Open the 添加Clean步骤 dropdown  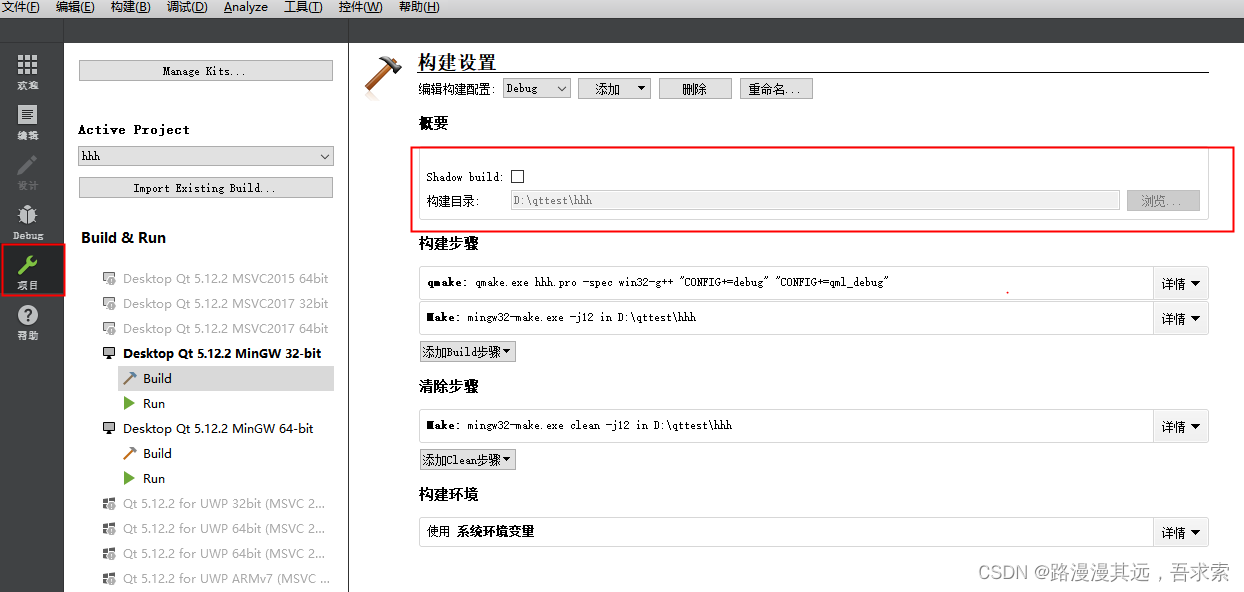coord(467,460)
